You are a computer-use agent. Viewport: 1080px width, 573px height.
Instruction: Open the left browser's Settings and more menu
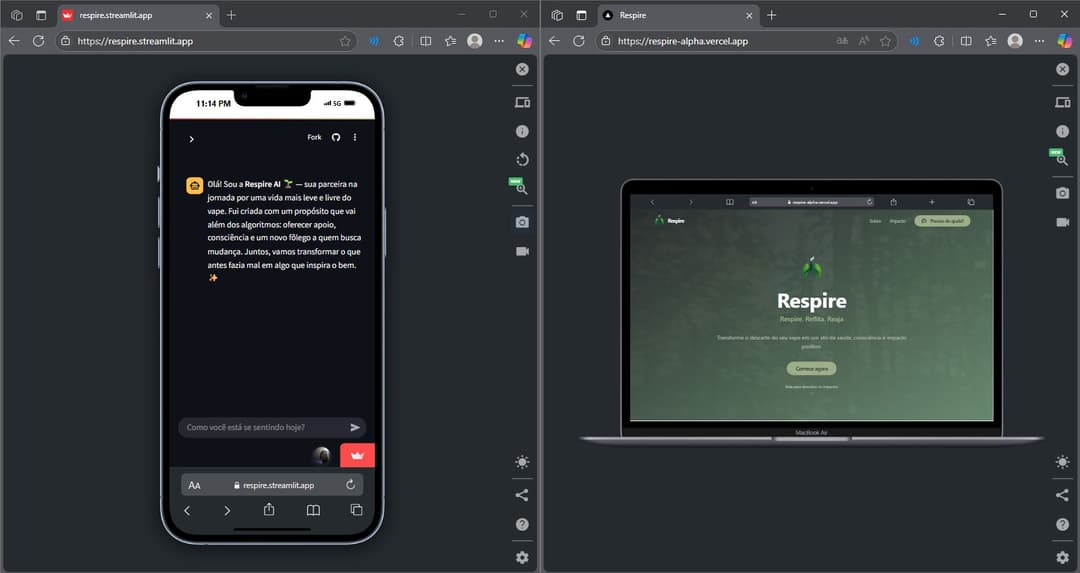(x=499, y=41)
